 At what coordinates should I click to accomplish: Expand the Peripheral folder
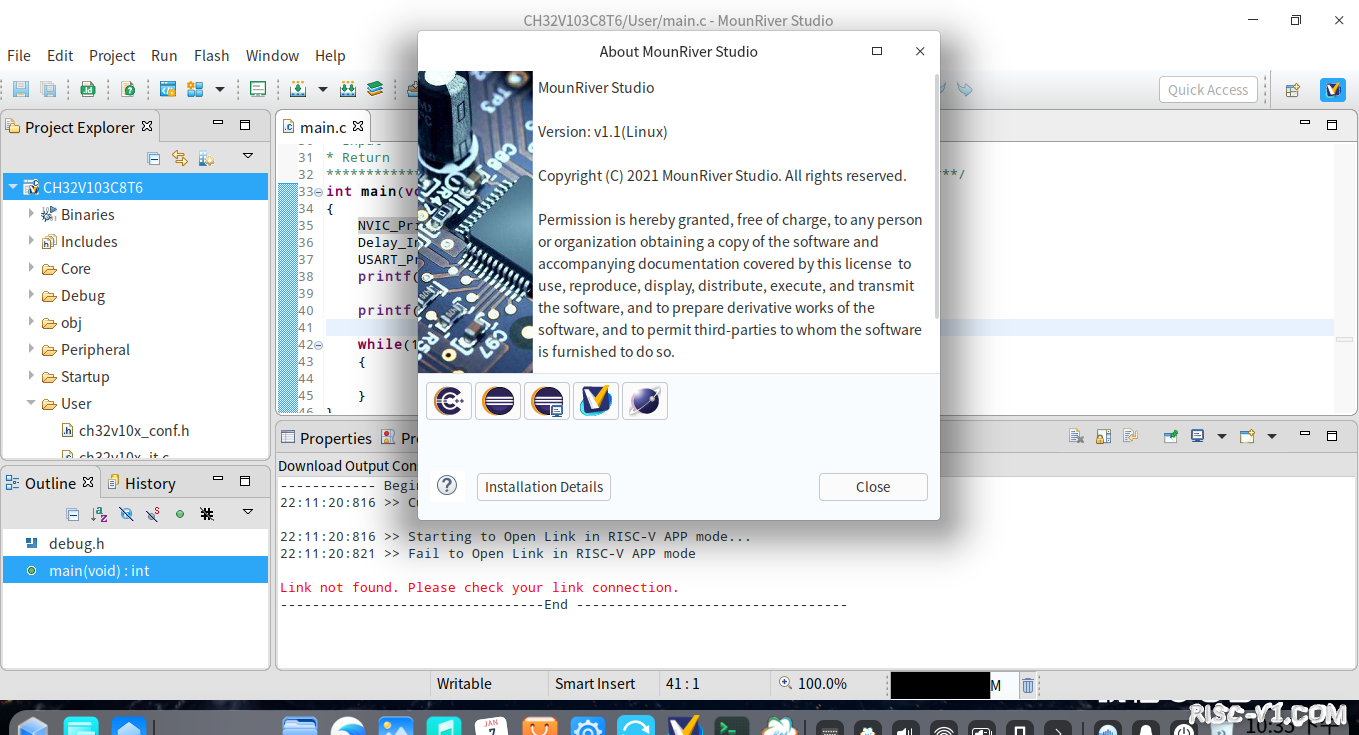point(31,349)
